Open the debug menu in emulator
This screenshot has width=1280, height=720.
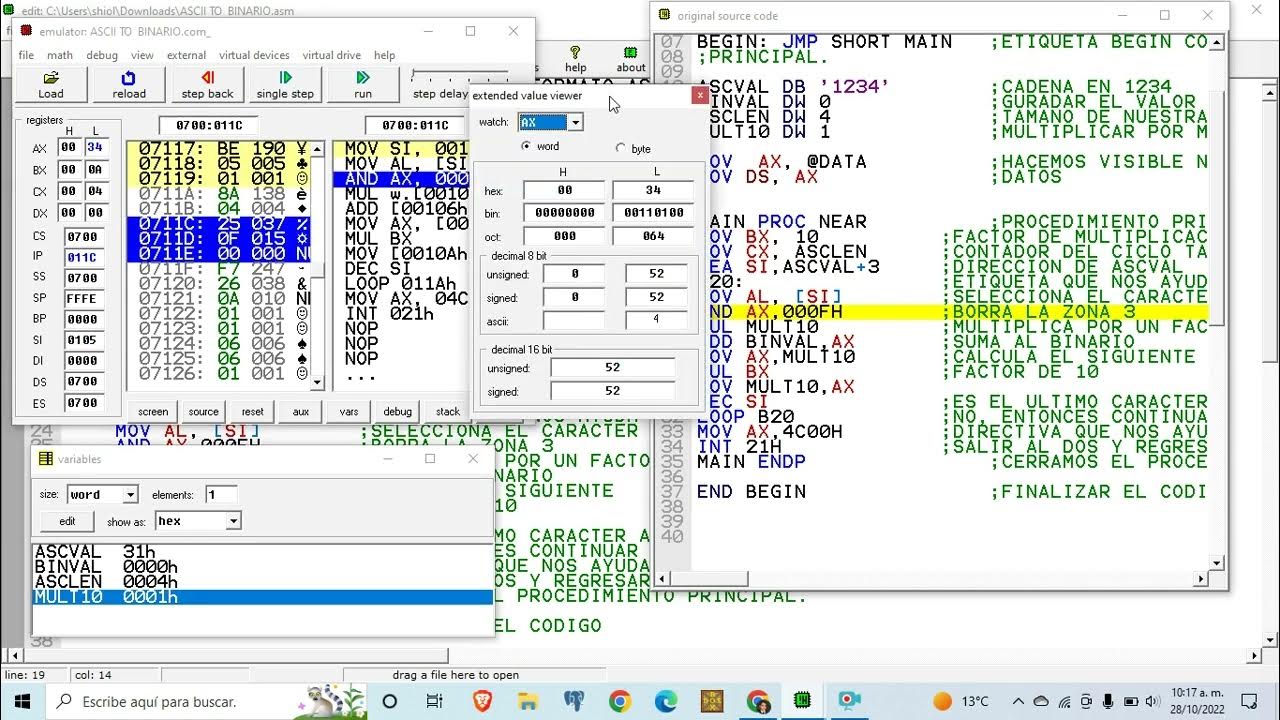pos(102,55)
